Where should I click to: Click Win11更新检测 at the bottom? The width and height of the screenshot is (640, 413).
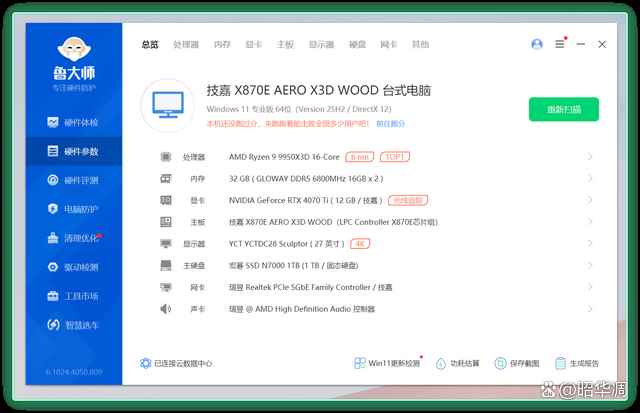tap(387, 363)
